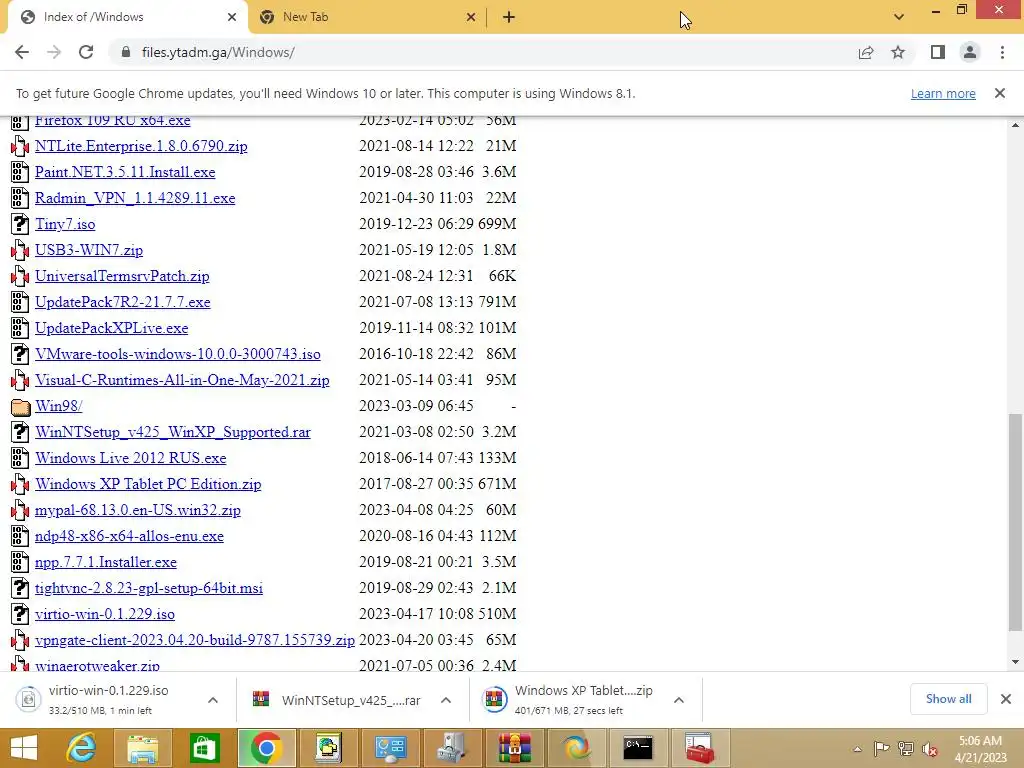
Task: Open ndp48-x86-x64-allos-enu.exe link
Action: click(129, 536)
